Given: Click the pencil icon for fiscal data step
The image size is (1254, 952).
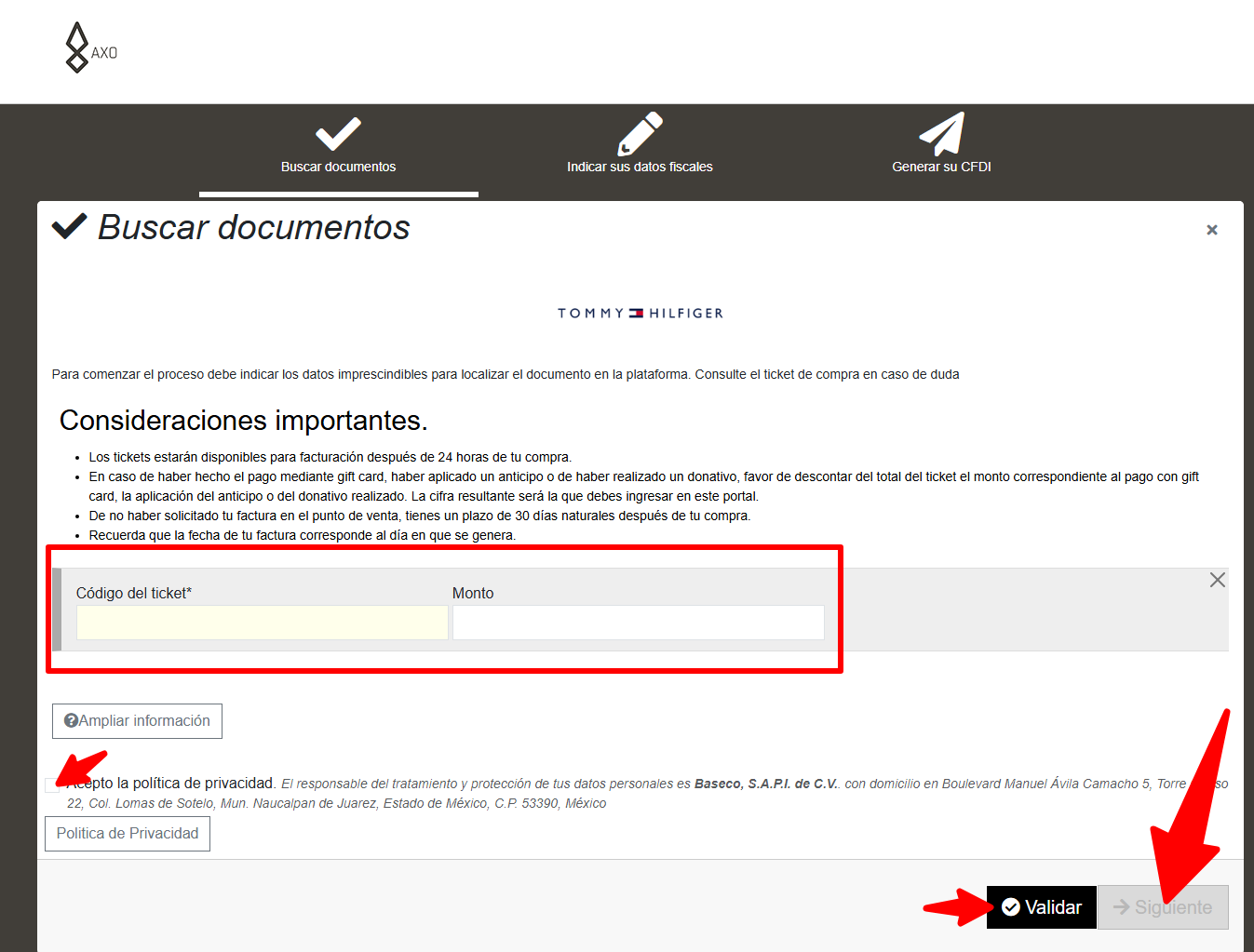Looking at the screenshot, I should (x=640, y=134).
